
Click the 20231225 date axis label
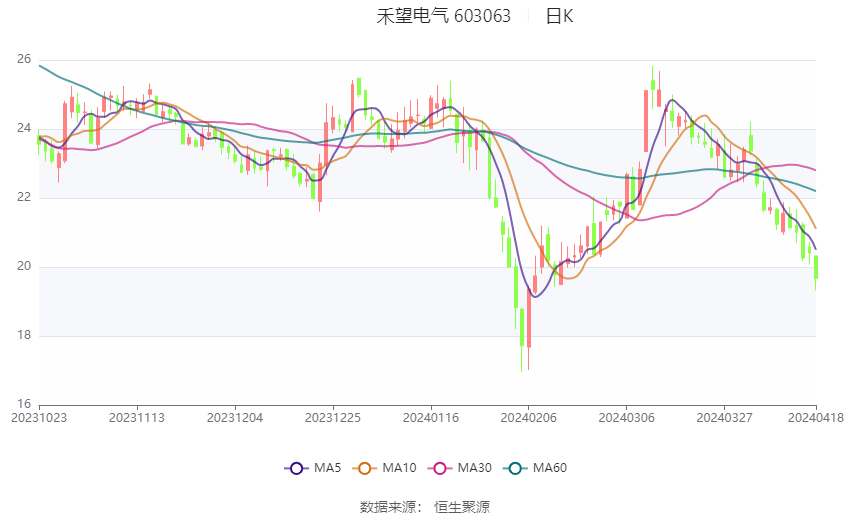click(x=332, y=418)
